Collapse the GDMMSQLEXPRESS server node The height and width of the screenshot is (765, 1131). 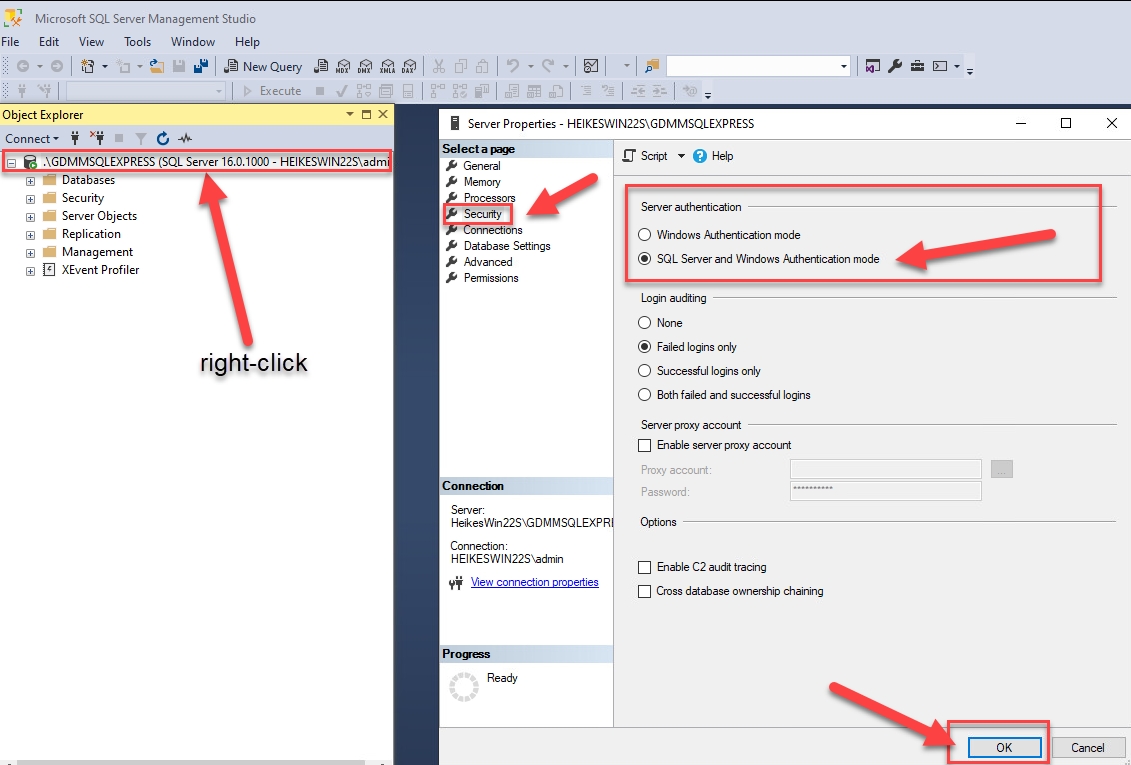point(12,163)
